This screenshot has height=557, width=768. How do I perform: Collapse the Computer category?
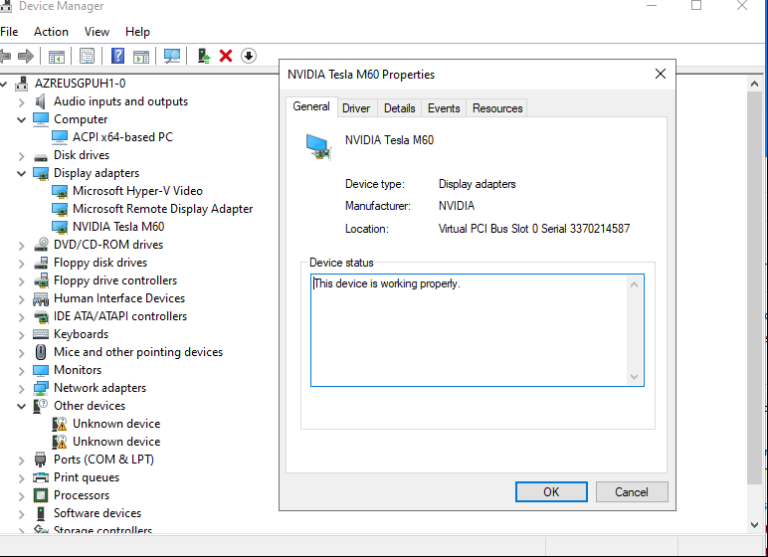[21, 120]
